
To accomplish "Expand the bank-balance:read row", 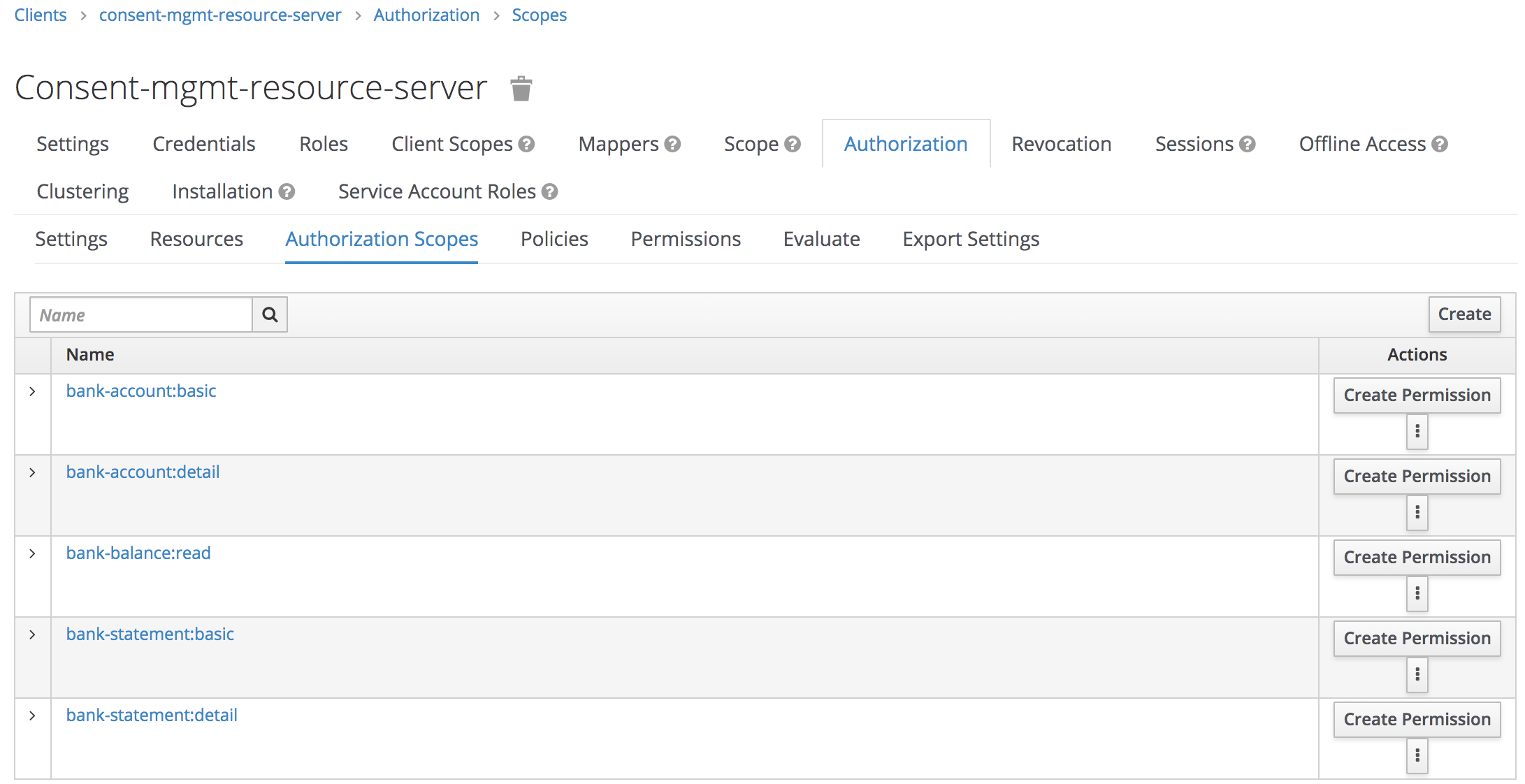I will [32, 553].
